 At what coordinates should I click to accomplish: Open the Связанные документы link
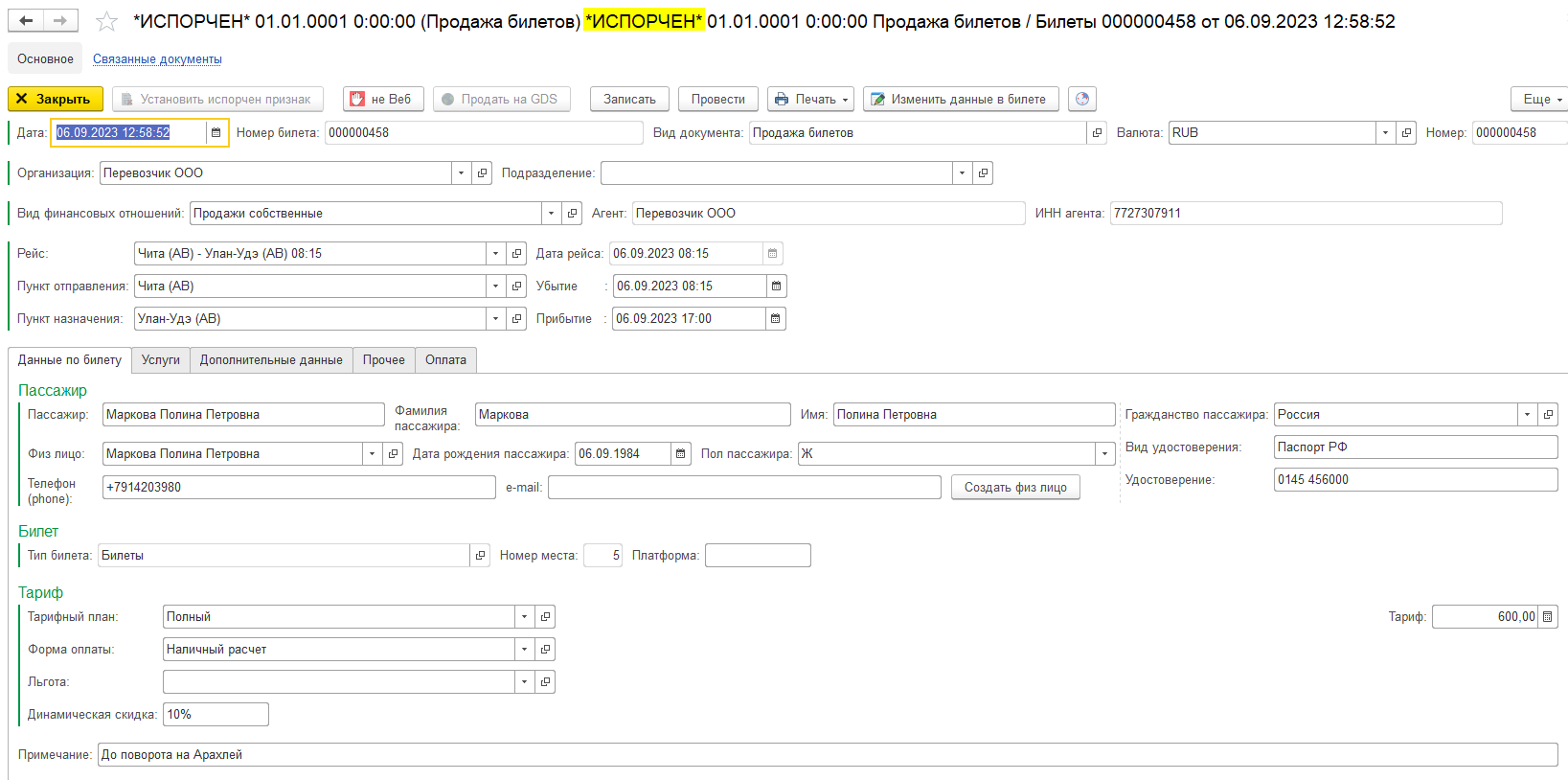[x=157, y=59]
